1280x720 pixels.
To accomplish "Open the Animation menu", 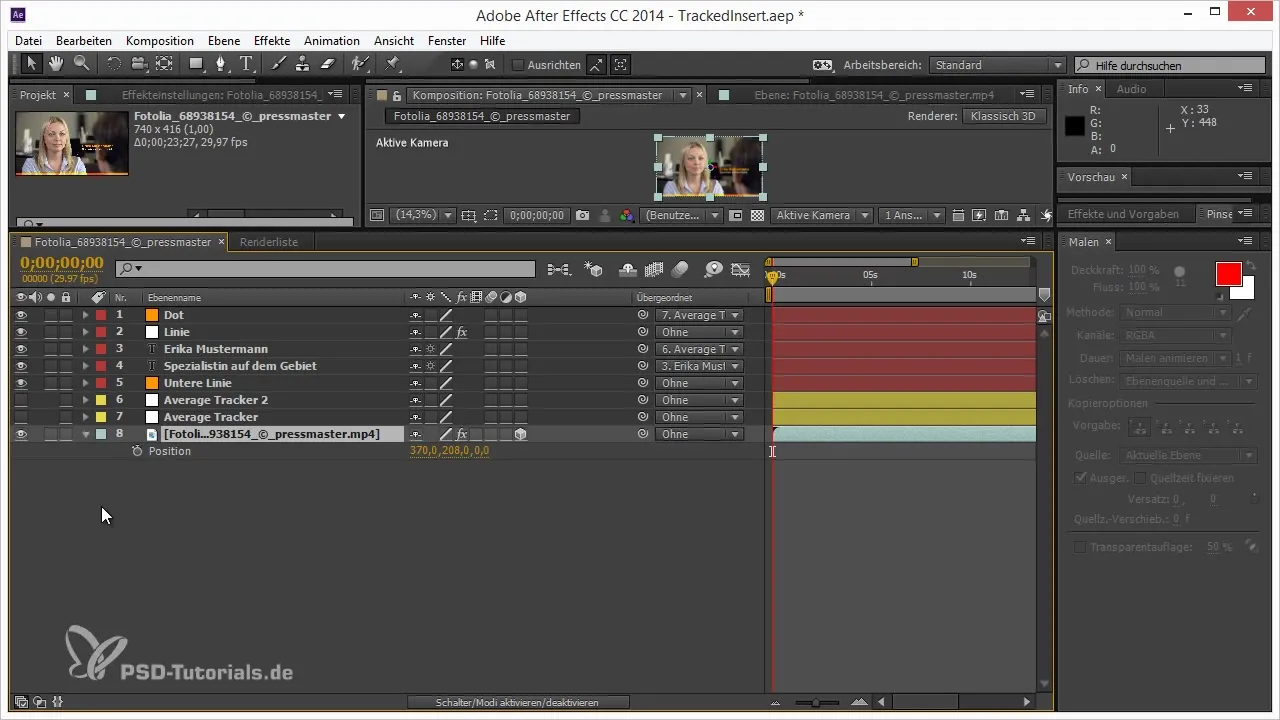I will (332, 41).
